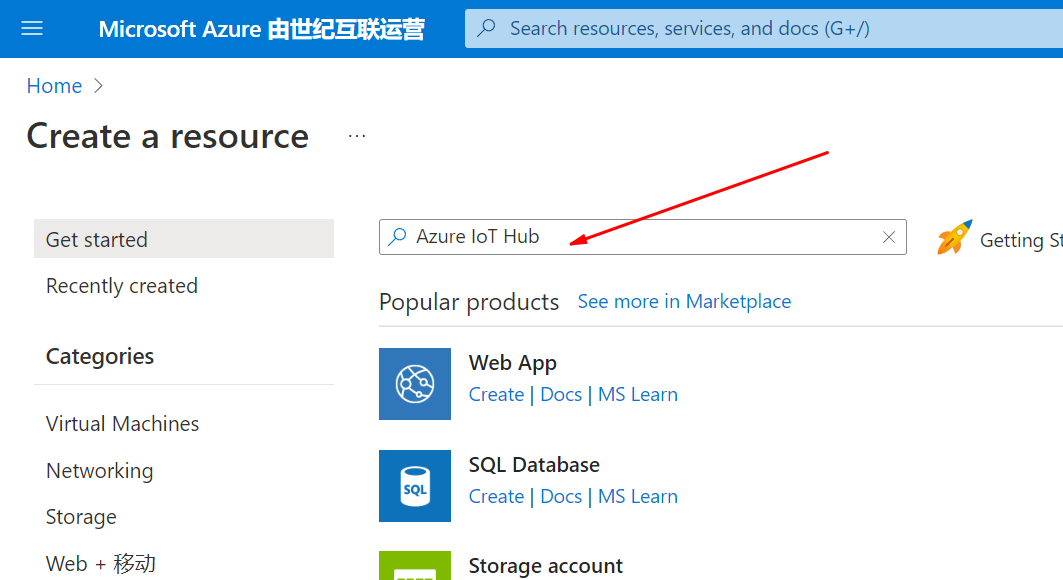The height and width of the screenshot is (580, 1063).
Task: Open the Storage category
Action: 81,517
